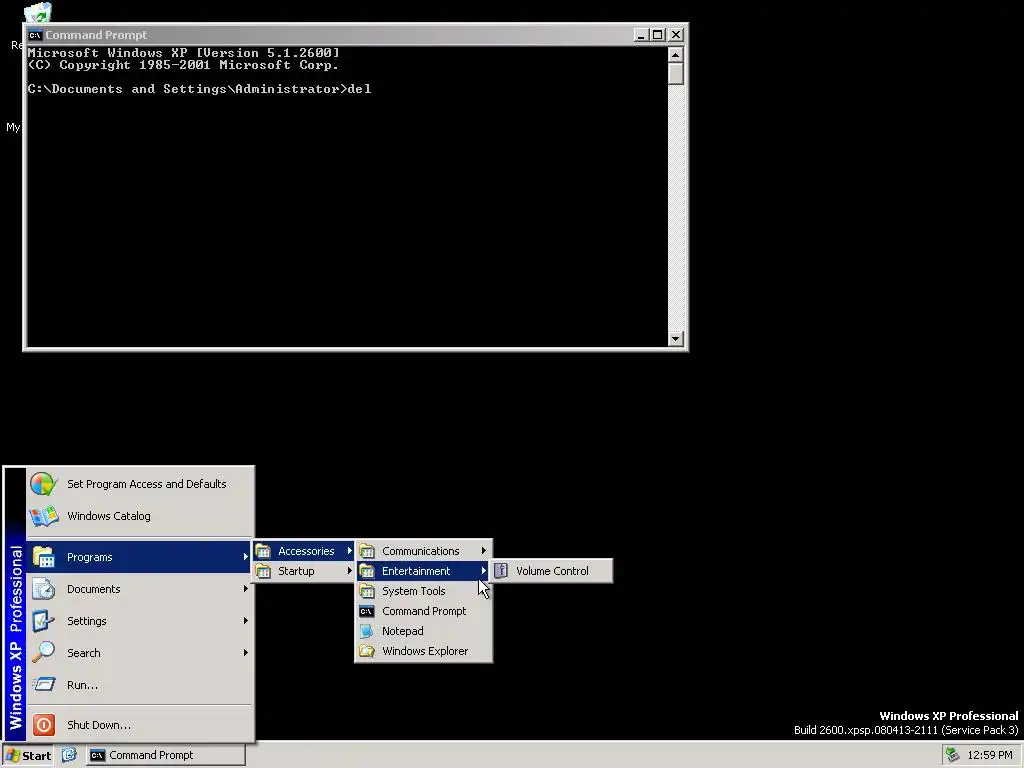
Task: Click the Start button
Action: [27, 756]
